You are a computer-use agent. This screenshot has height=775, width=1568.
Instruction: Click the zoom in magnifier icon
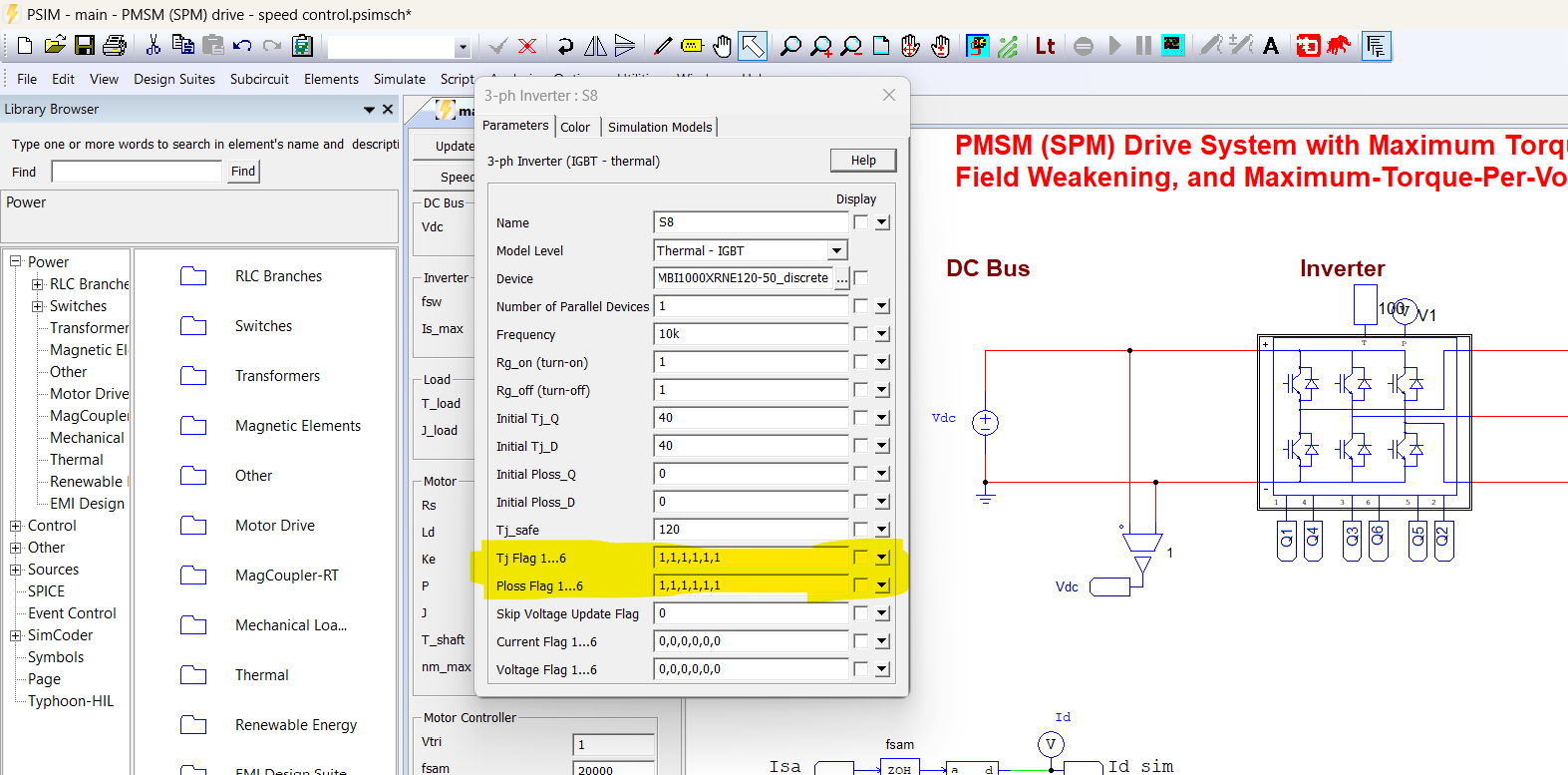click(x=821, y=46)
